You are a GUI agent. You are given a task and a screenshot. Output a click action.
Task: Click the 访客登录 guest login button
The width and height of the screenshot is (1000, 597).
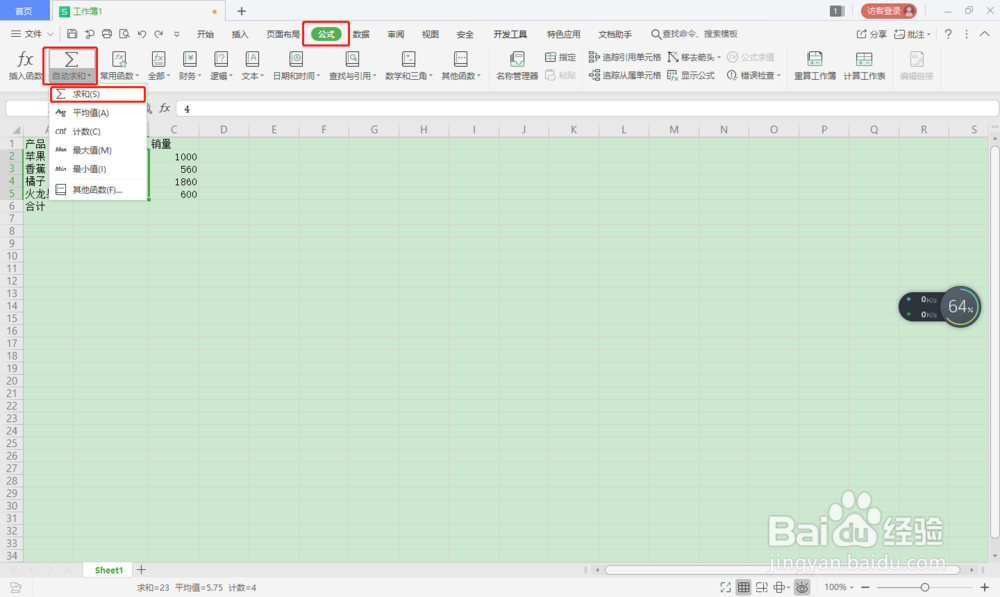pos(889,11)
